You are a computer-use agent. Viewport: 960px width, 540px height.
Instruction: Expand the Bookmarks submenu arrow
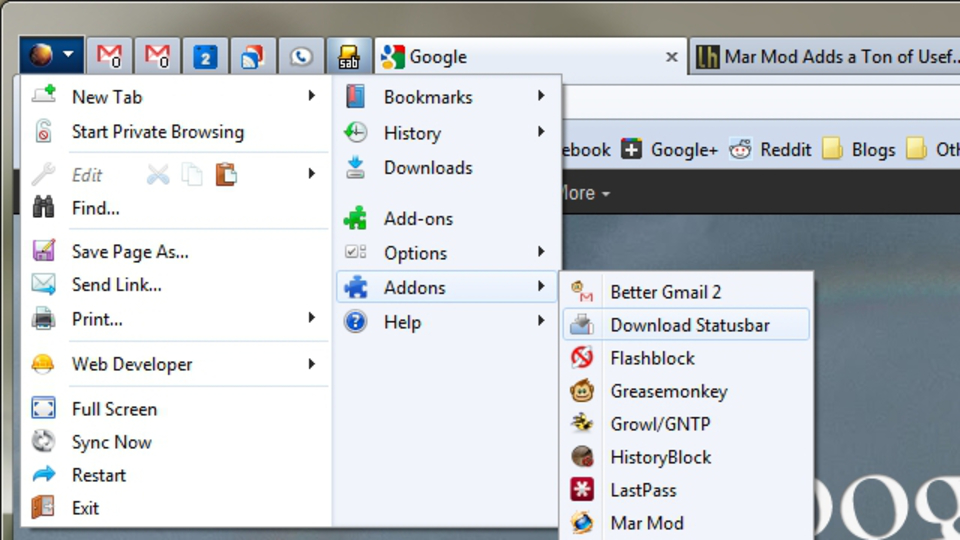pyautogui.click(x=541, y=96)
